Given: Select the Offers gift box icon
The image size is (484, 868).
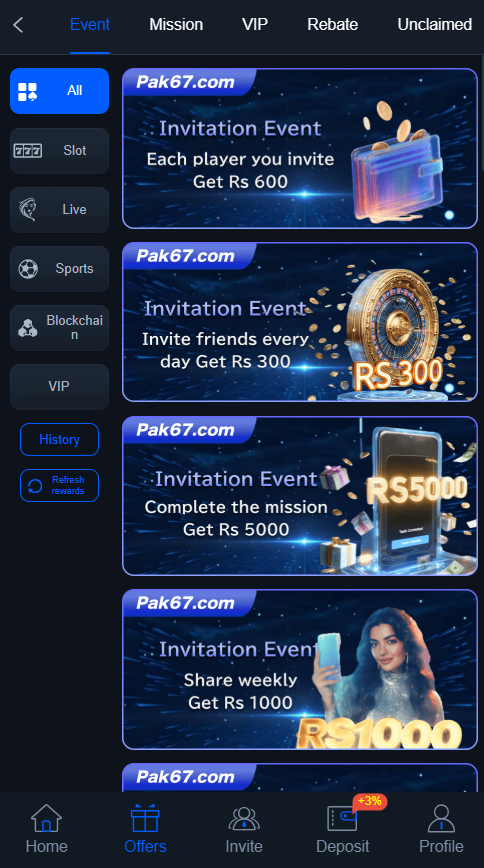Looking at the screenshot, I should click(x=145, y=818).
